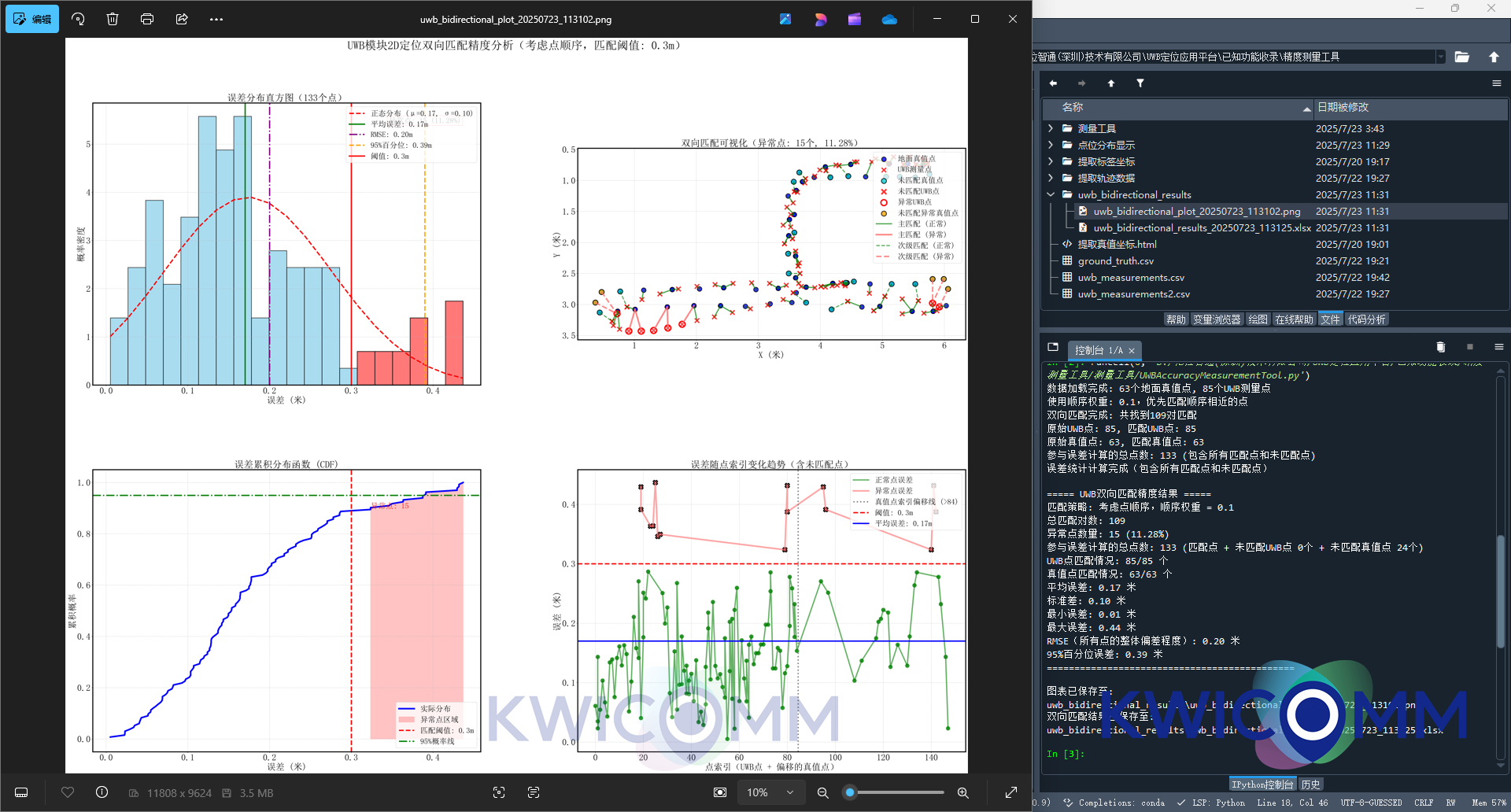The height and width of the screenshot is (812, 1511).
Task: Zoom in on the image
Action: point(963,792)
